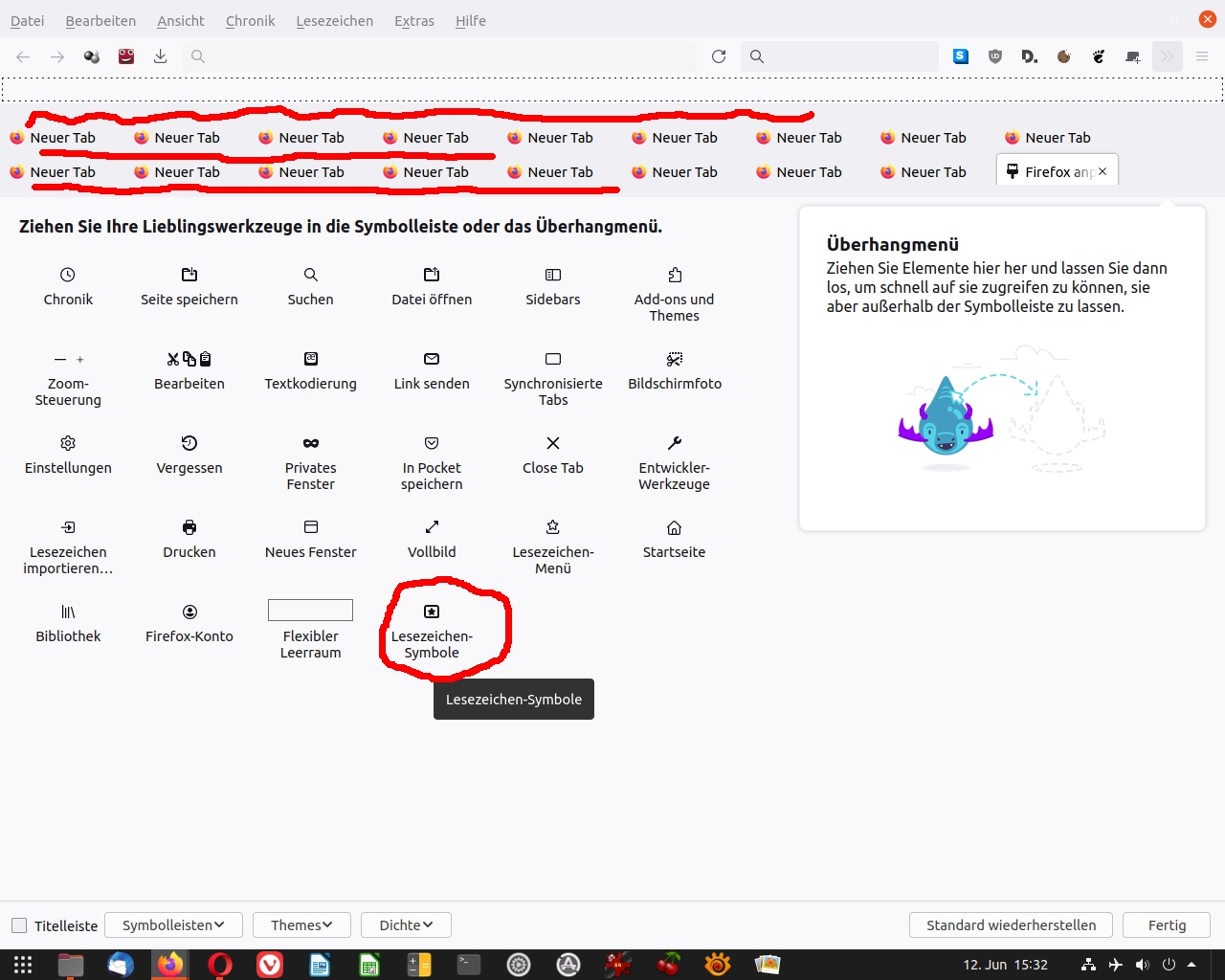Select the Datei öffnen icon

tap(432, 275)
